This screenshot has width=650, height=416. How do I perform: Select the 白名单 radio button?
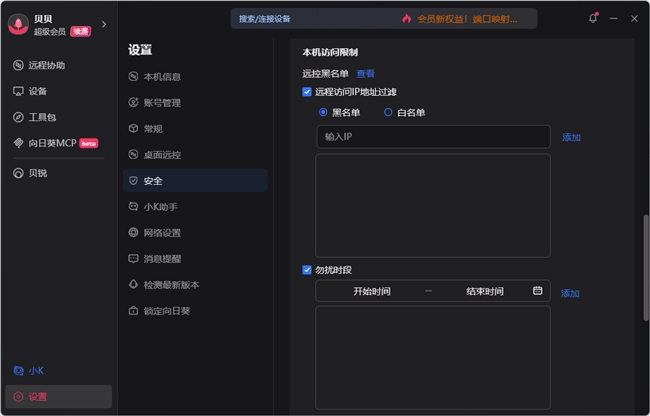coord(388,112)
